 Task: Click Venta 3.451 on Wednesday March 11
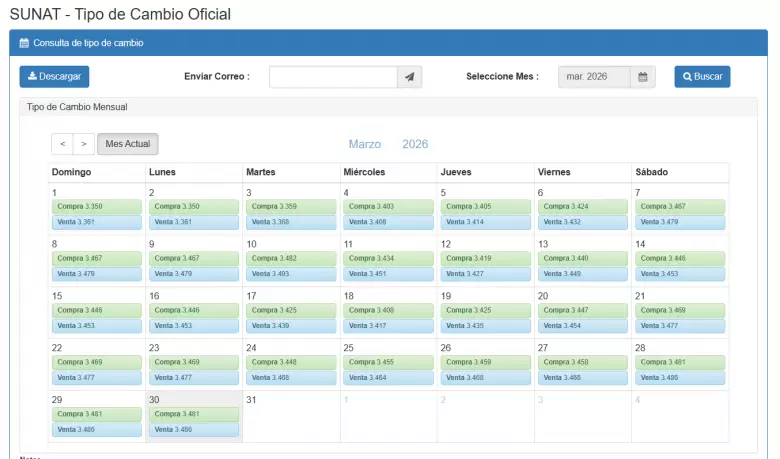388,274
